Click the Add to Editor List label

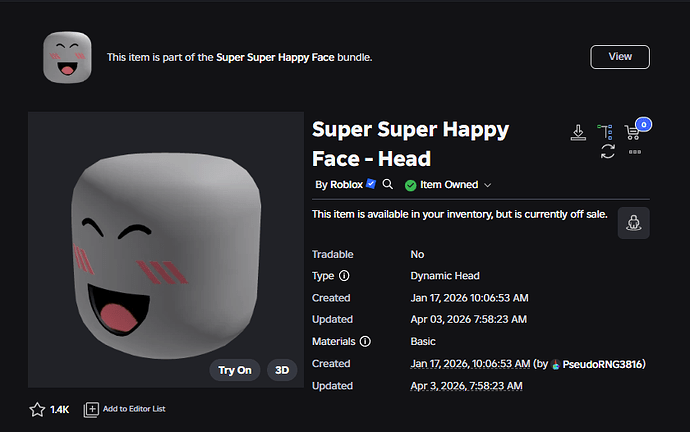click(134, 409)
